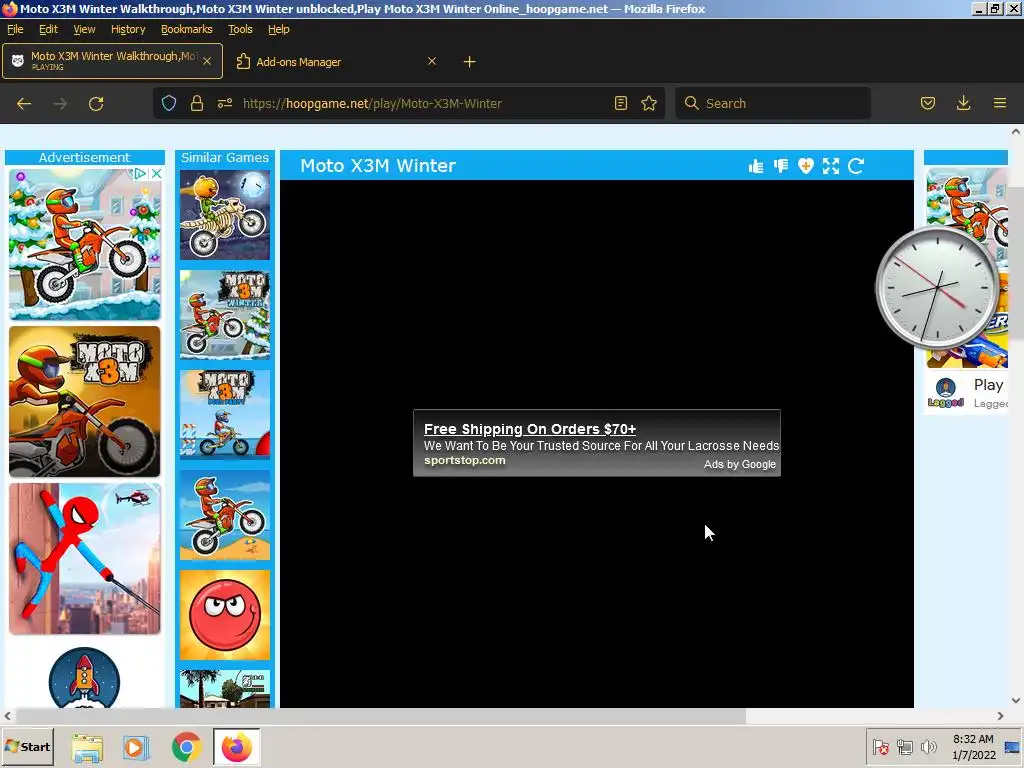The image size is (1024, 768).
Task: Click the thumbs down dislike icon
Action: 781,167
